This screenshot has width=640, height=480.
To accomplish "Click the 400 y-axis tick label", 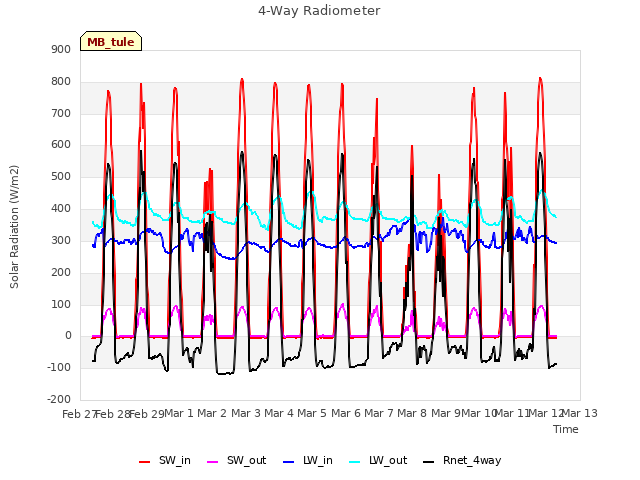I will [x=61, y=209].
